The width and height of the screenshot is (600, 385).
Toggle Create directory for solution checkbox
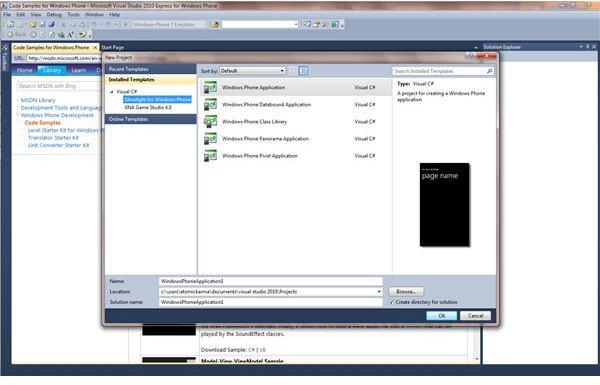[392, 302]
